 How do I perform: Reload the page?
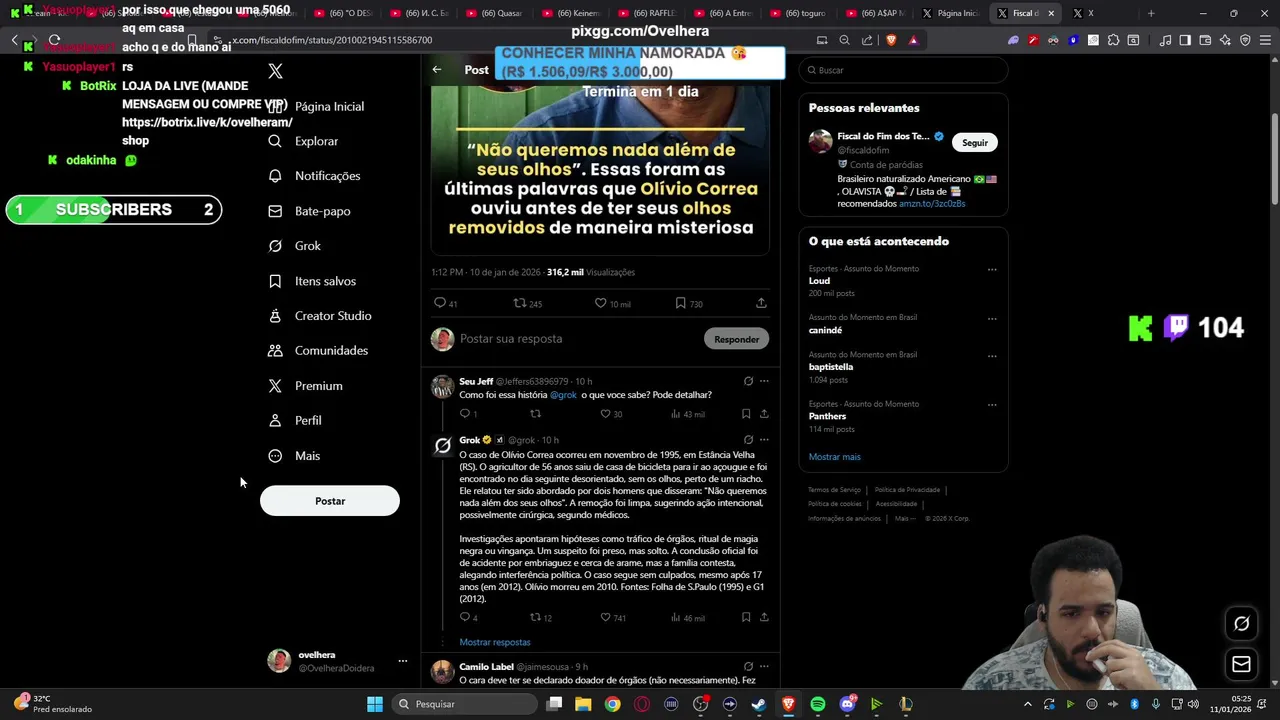[54, 40]
